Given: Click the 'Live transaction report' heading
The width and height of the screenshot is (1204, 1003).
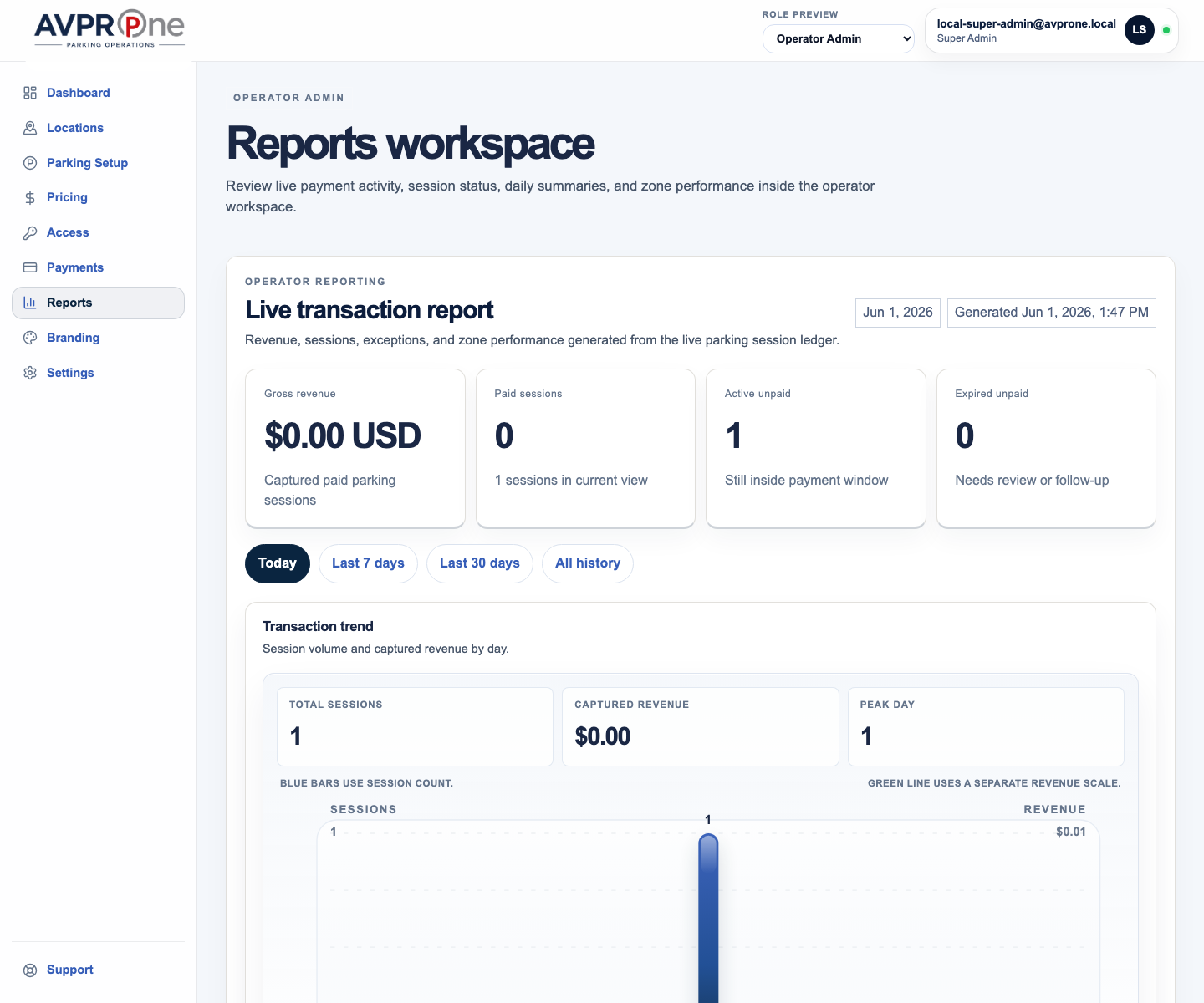Looking at the screenshot, I should click(x=369, y=310).
